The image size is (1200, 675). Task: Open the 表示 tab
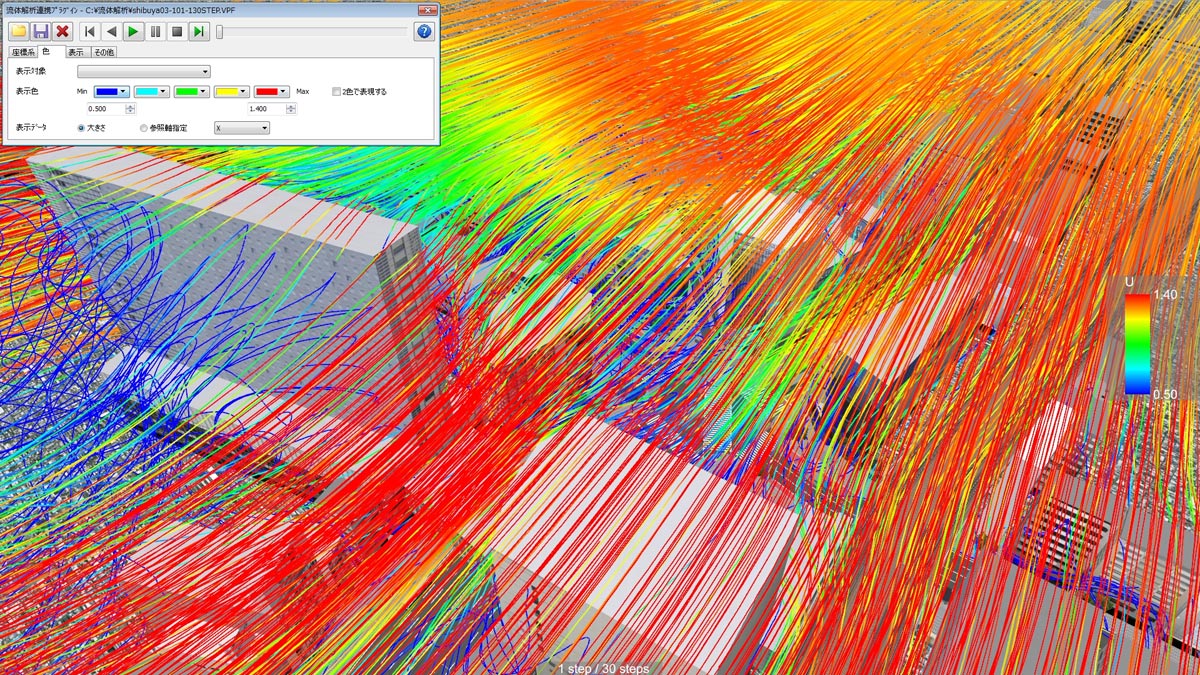coord(76,52)
